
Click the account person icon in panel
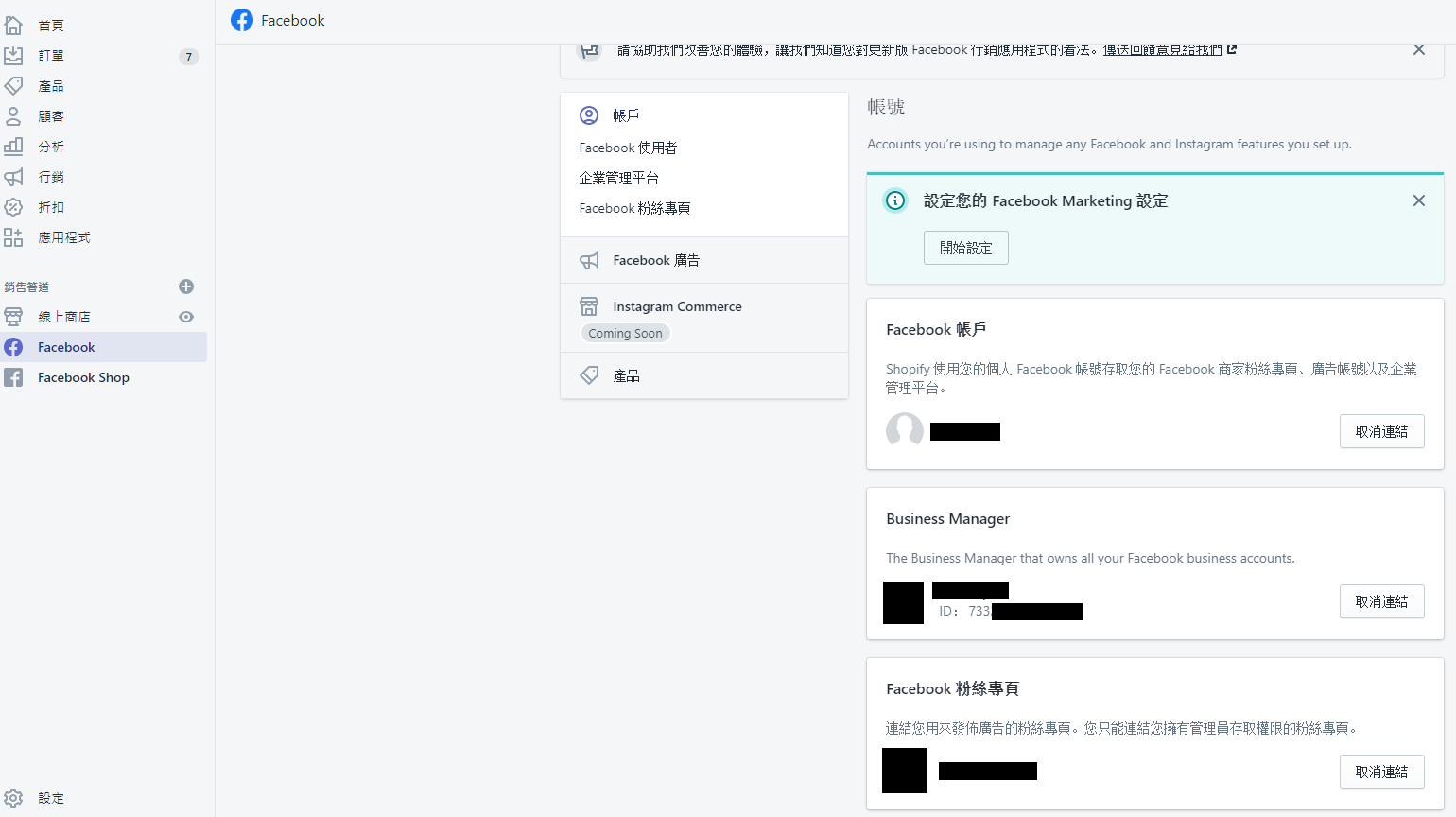coord(589,115)
